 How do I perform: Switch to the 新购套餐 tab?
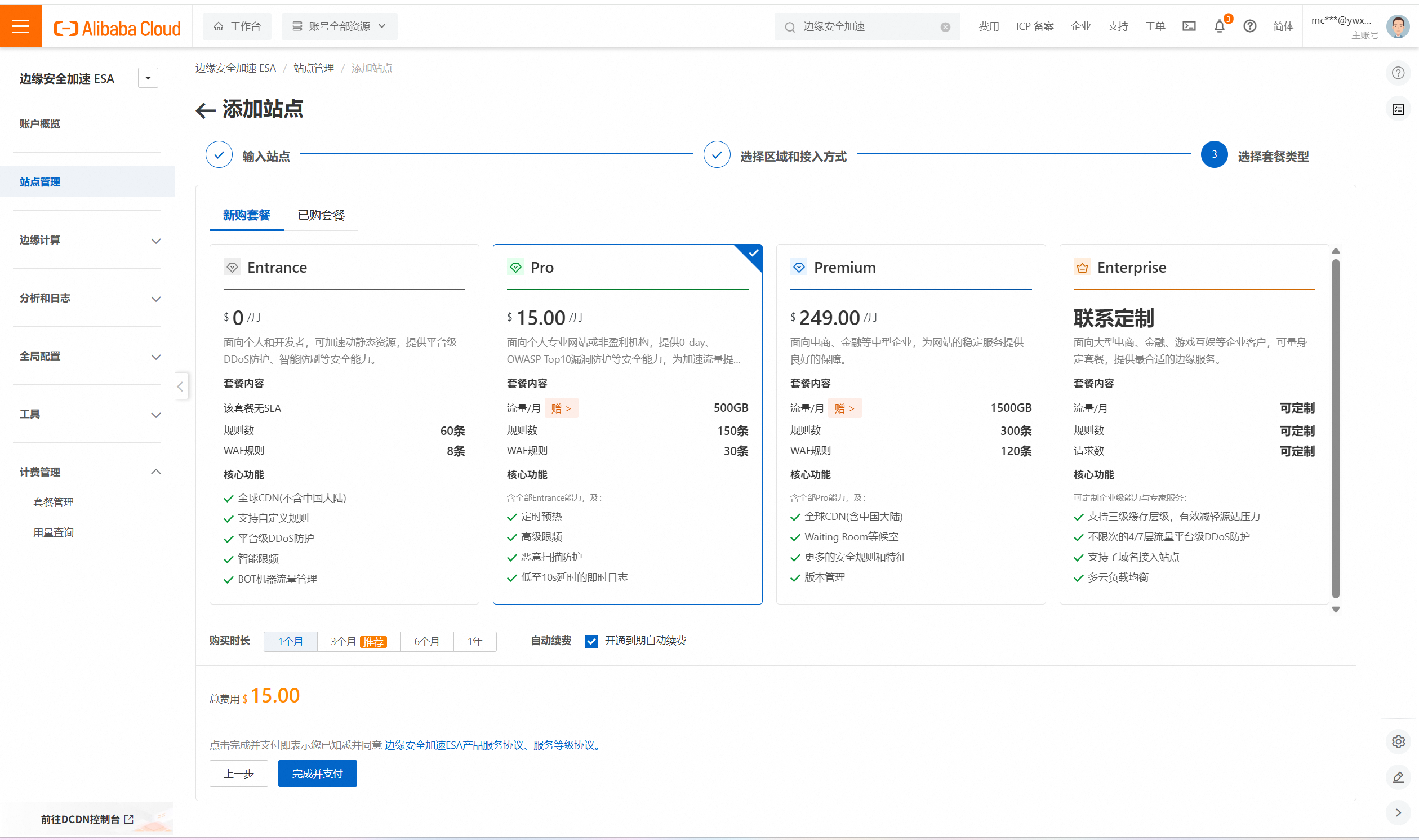coord(246,215)
